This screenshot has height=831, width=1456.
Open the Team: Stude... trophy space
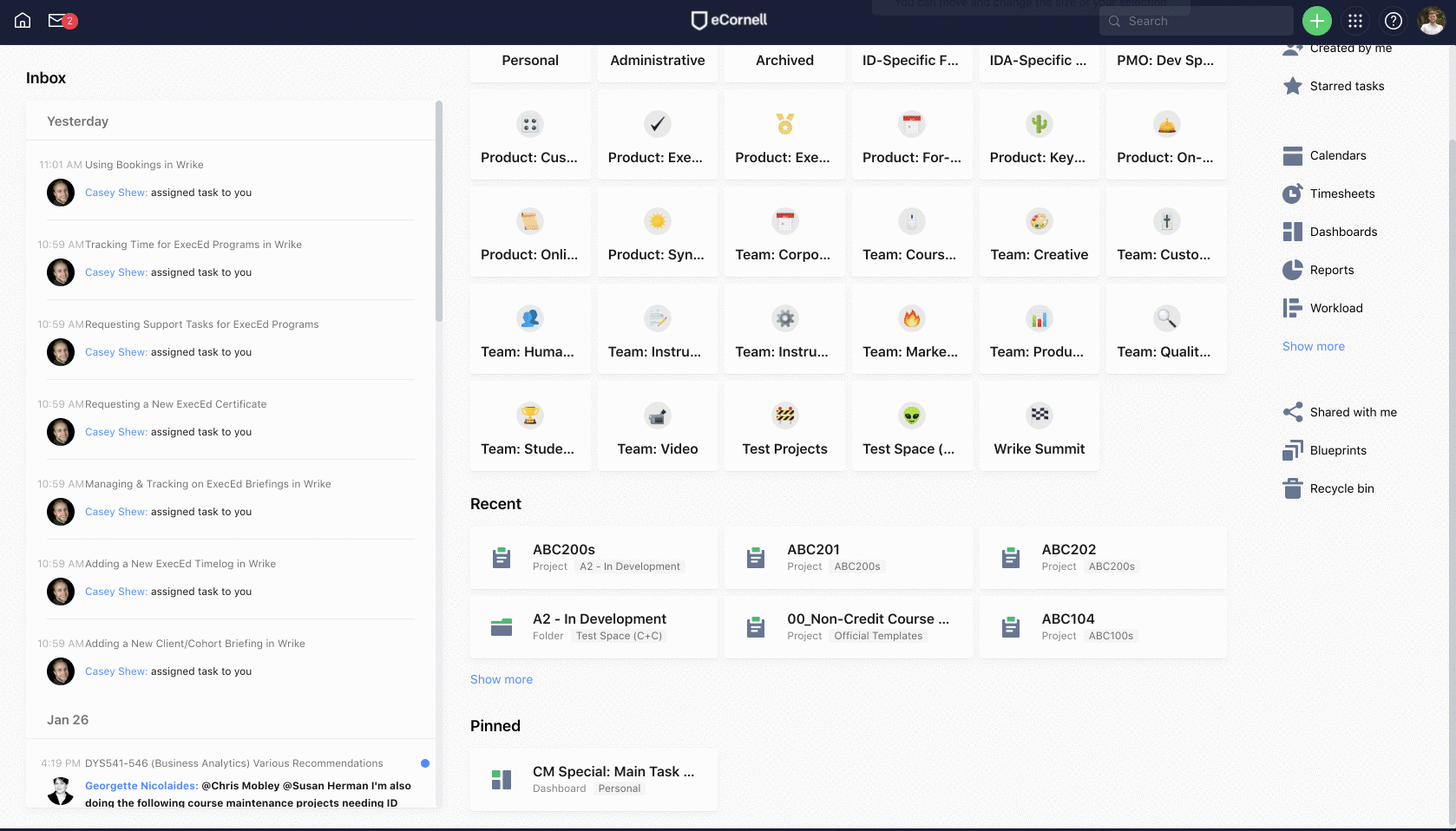click(530, 426)
